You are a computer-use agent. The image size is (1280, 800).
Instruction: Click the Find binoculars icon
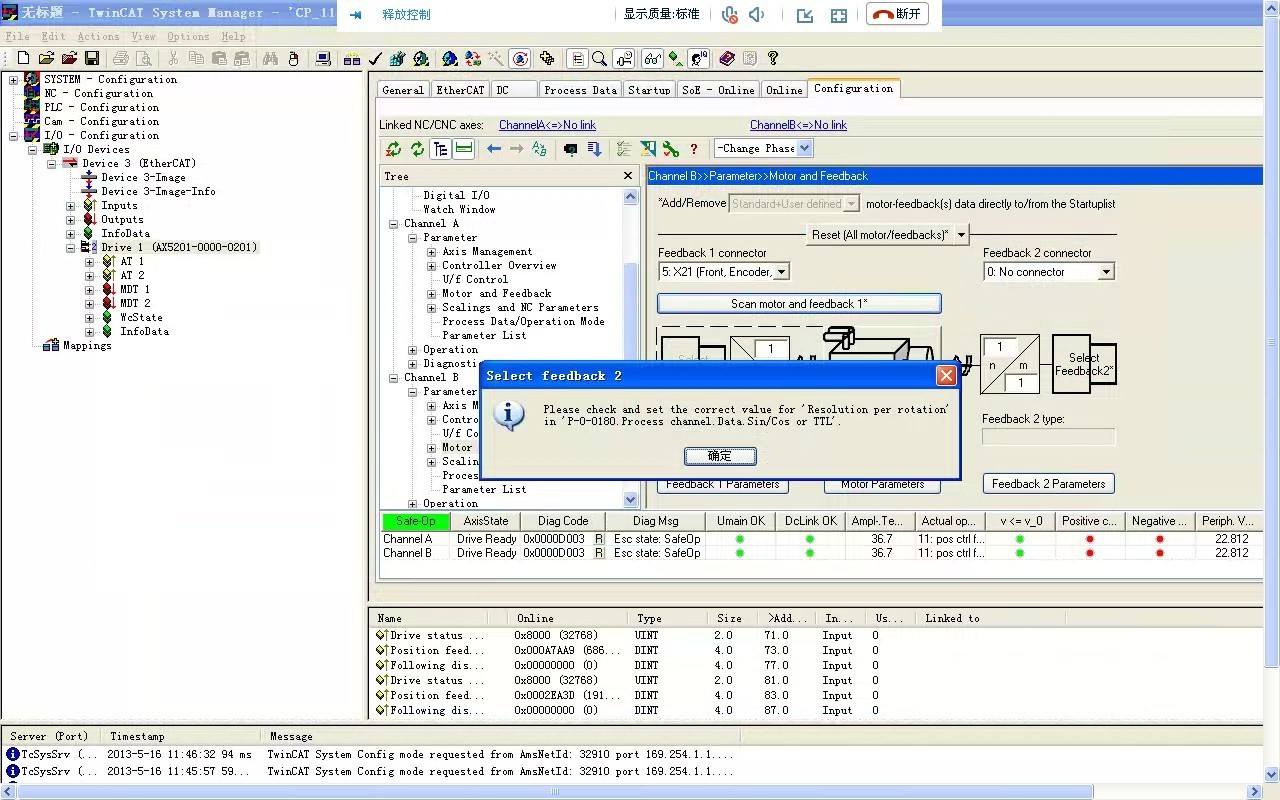tap(270, 59)
